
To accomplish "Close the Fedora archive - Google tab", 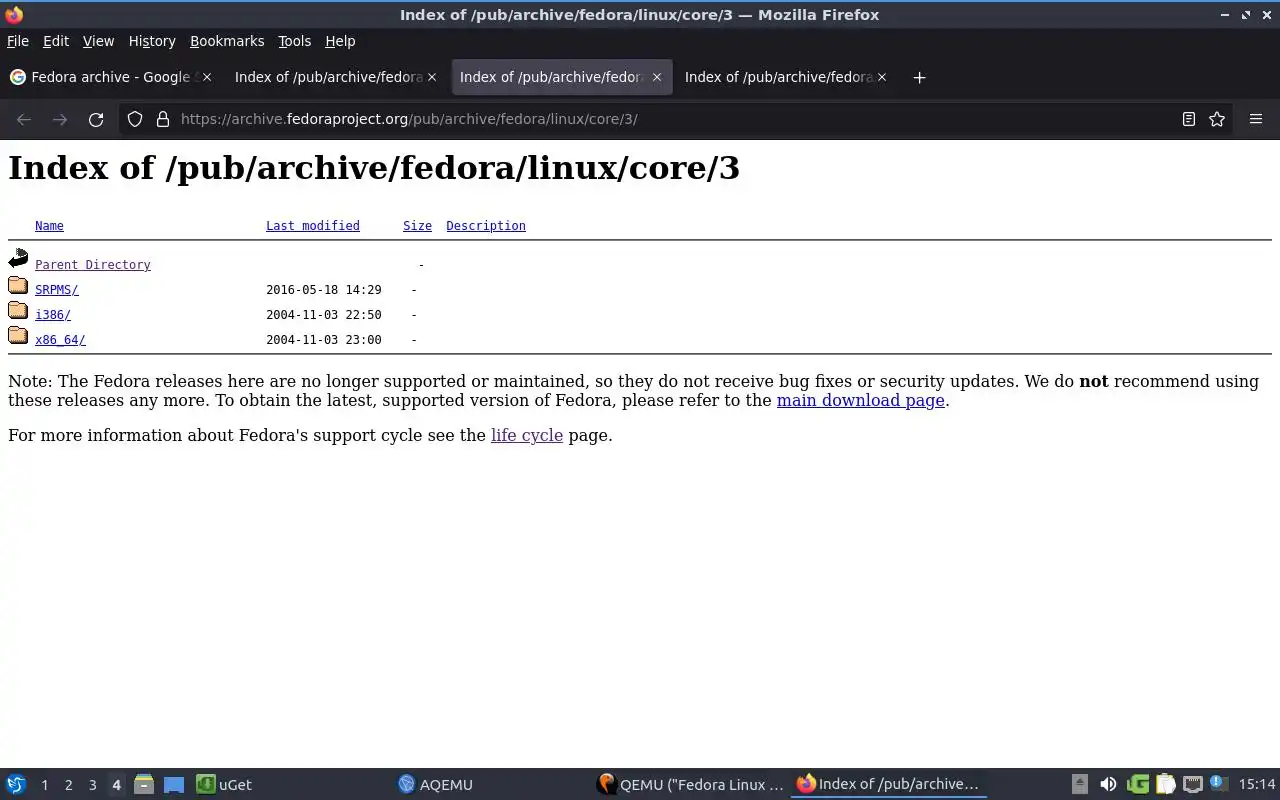I will coord(207,77).
